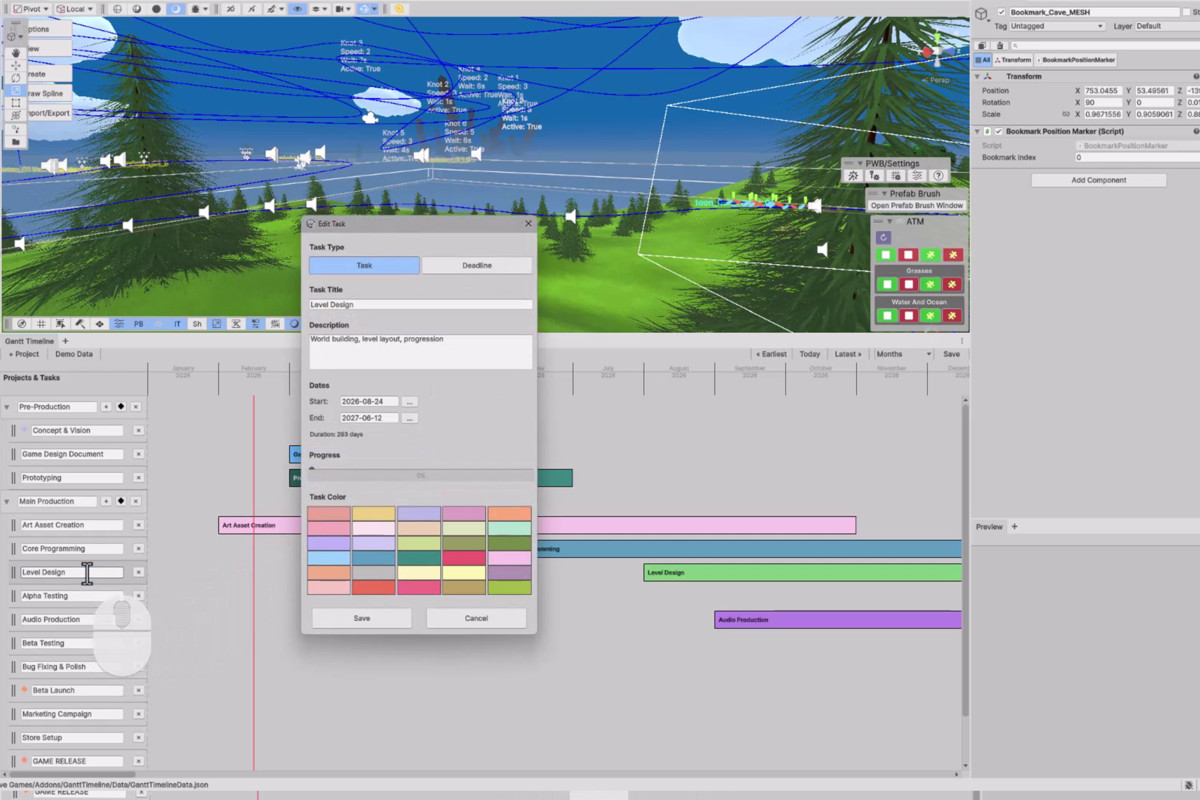
Task: Click the Bookmark Index field
Action: click(1135, 157)
